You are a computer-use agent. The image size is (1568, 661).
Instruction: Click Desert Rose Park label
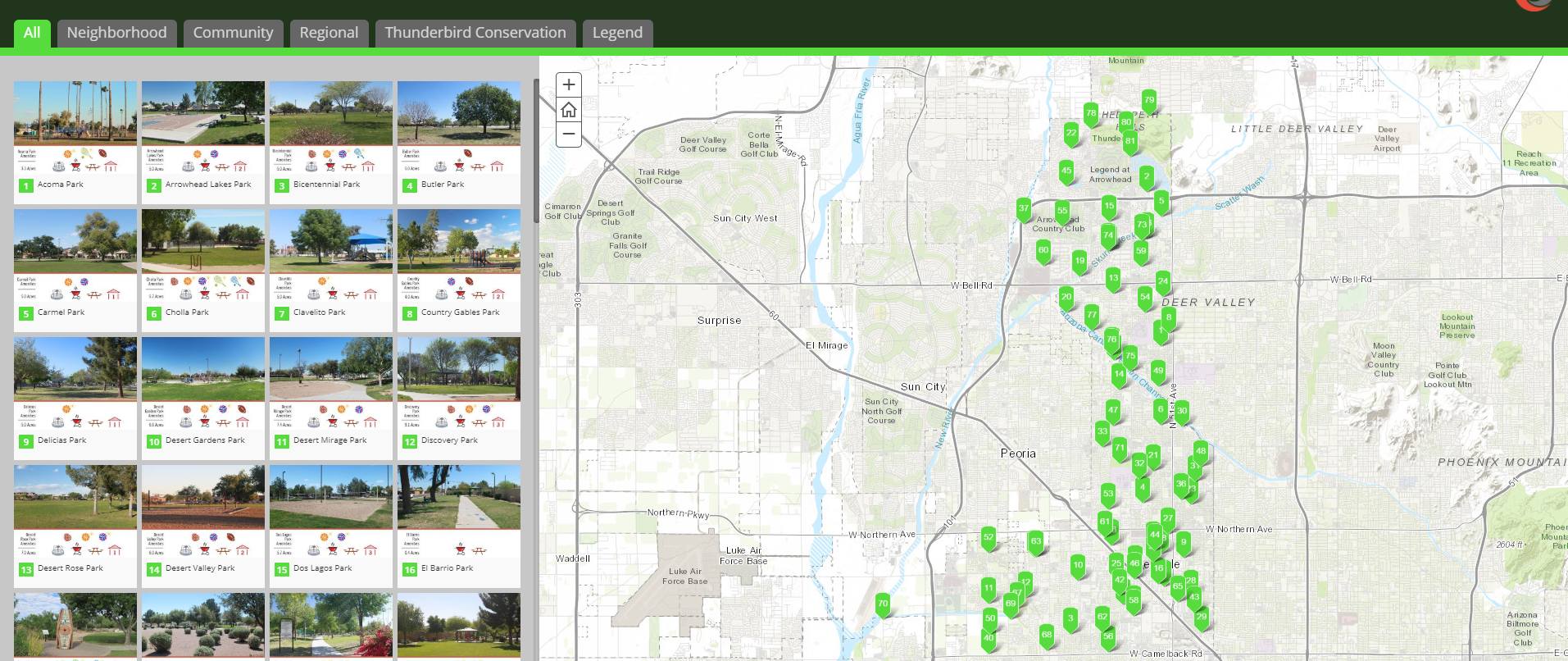[70, 568]
